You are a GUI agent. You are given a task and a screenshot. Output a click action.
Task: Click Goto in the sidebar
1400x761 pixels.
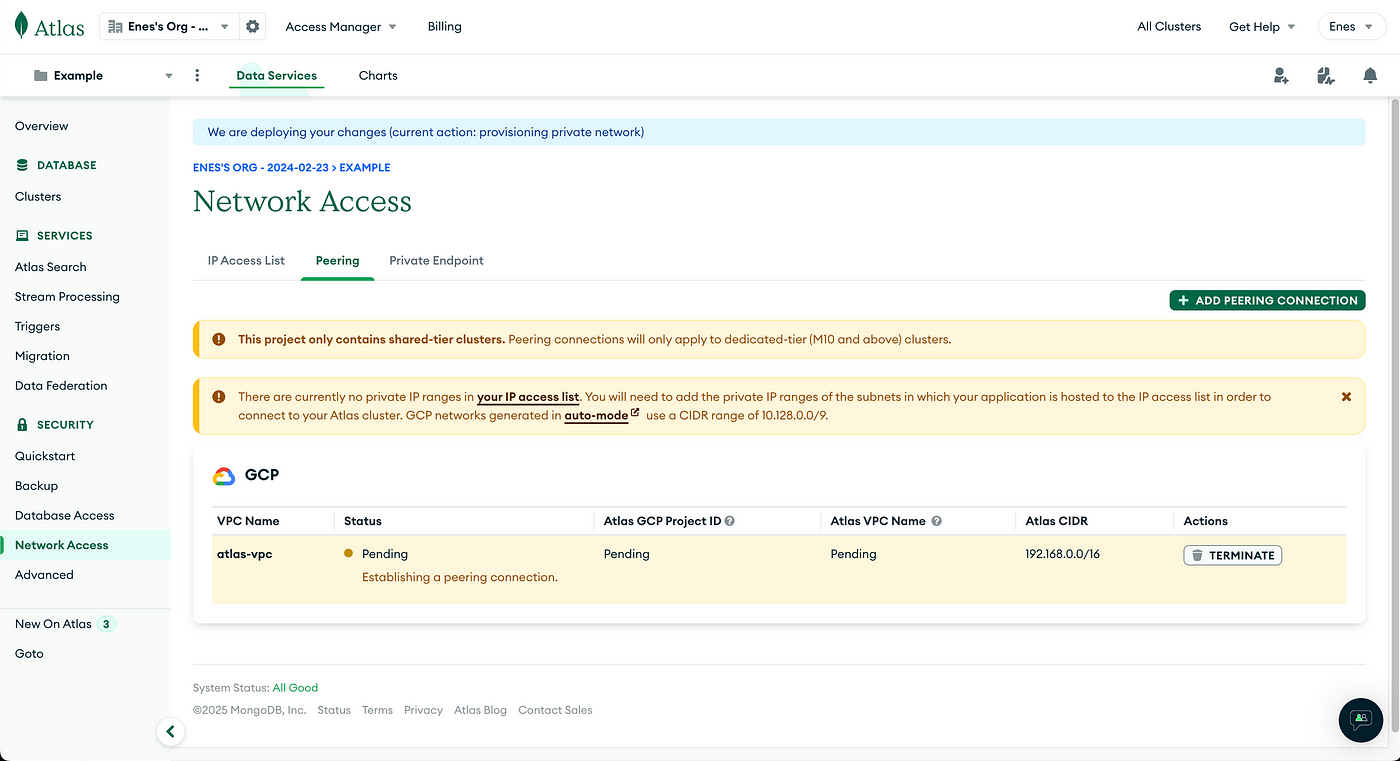(x=29, y=654)
